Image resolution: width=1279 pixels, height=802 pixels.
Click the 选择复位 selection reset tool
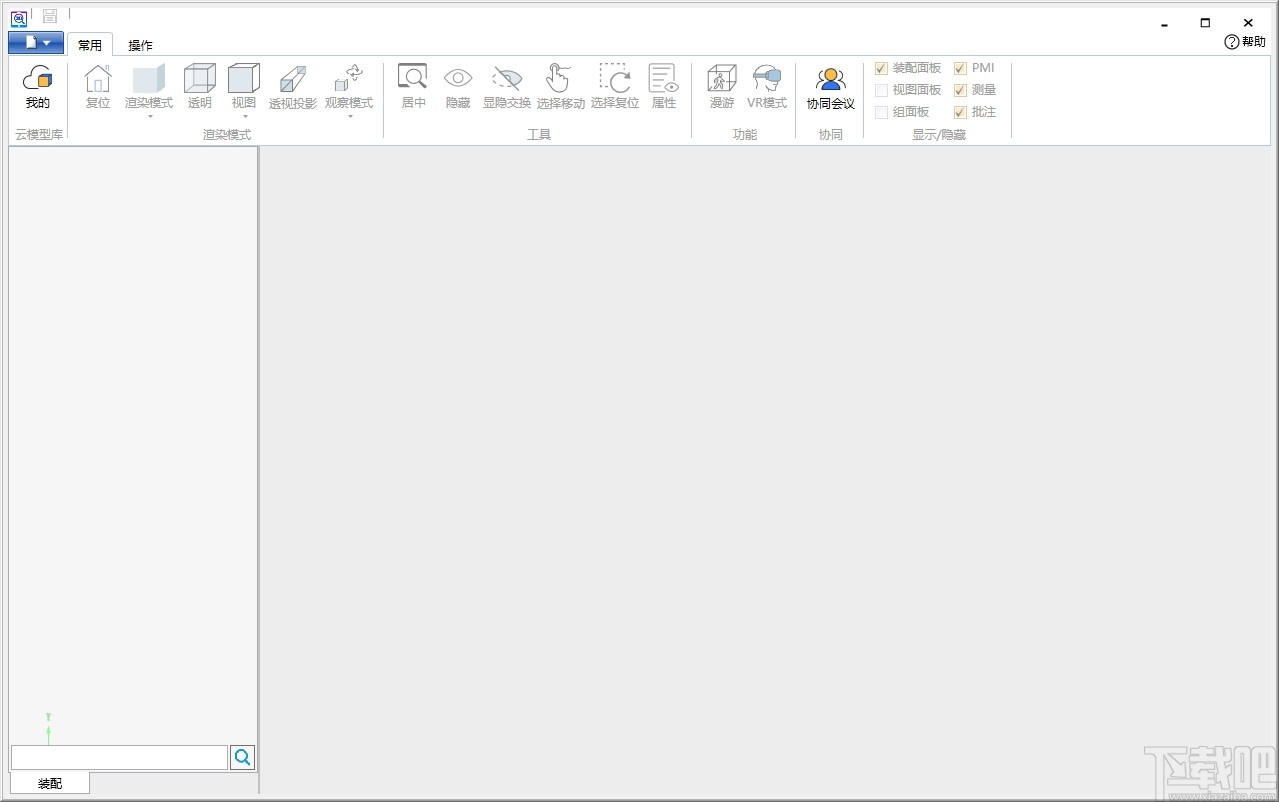pyautogui.click(x=614, y=87)
